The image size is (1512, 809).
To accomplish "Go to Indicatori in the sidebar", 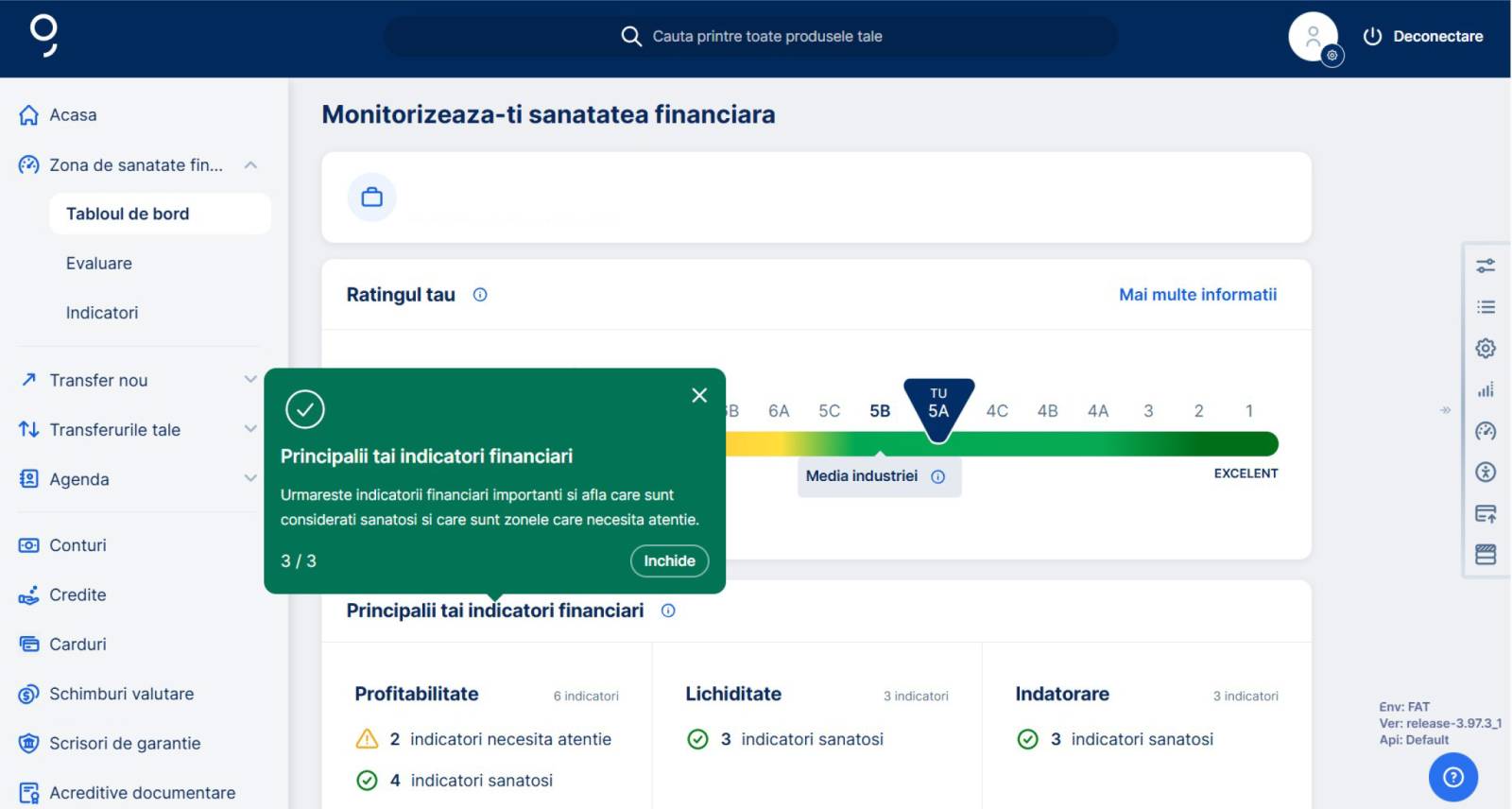I will click(102, 313).
